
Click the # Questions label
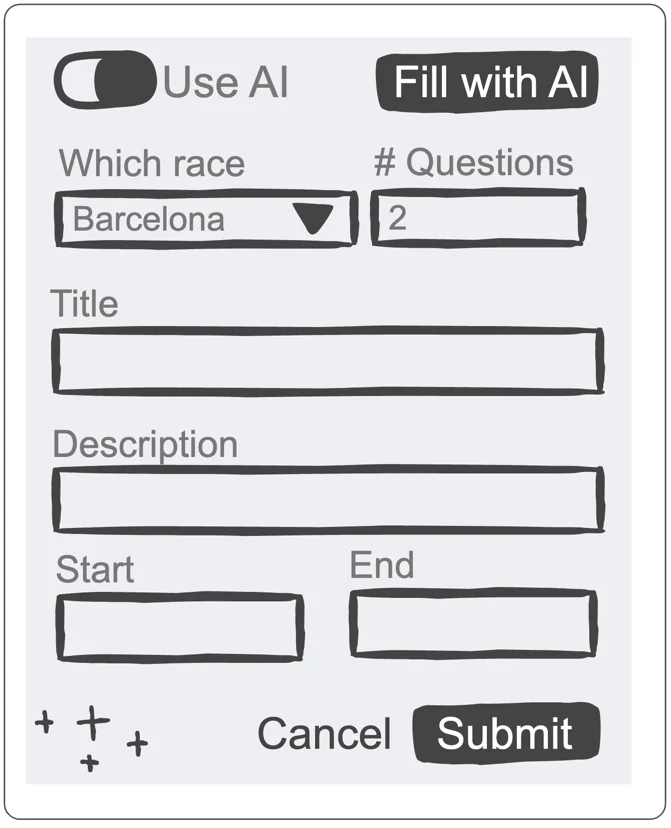click(x=474, y=162)
